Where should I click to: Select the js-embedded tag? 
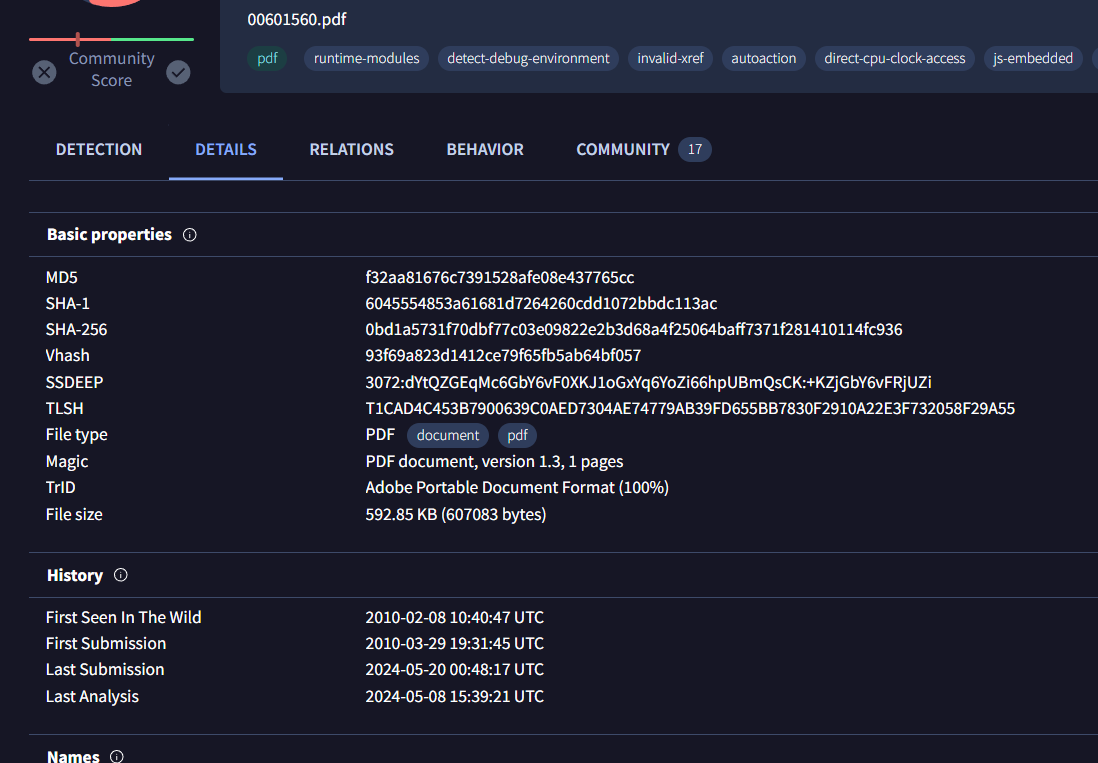pyautogui.click(x=1032, y=58)
